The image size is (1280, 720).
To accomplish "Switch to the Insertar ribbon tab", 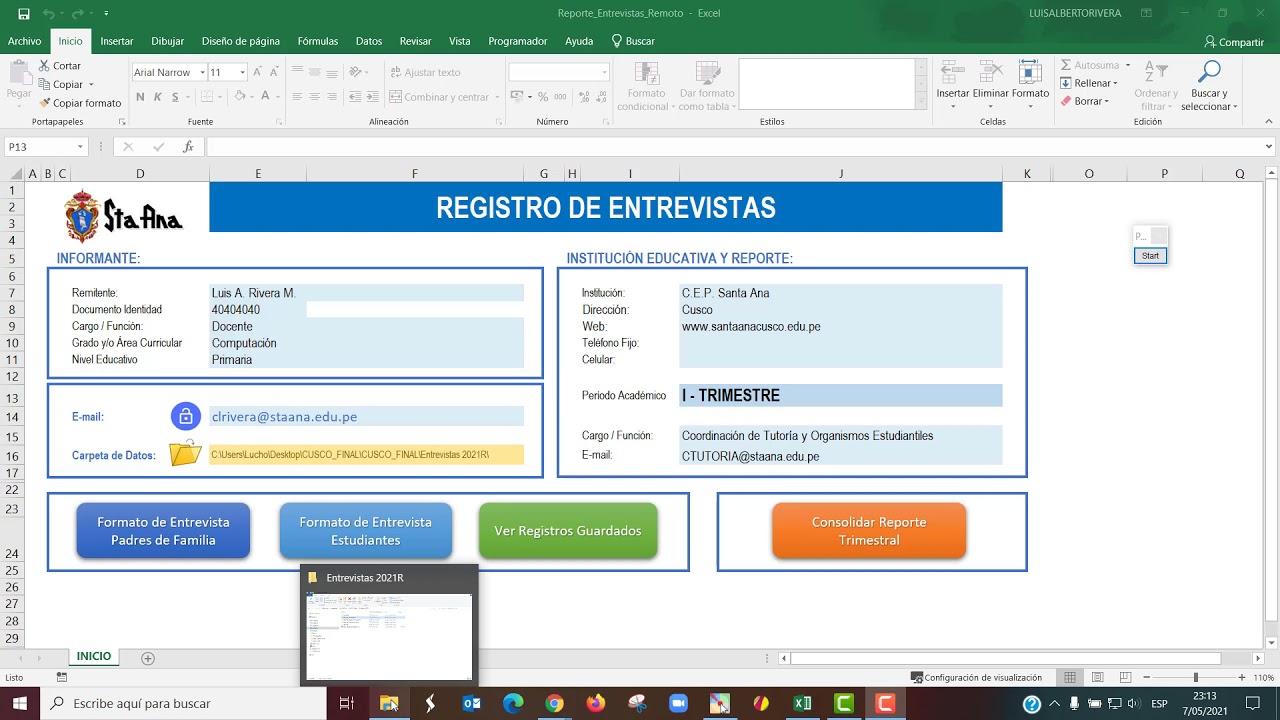I will 117,41.
